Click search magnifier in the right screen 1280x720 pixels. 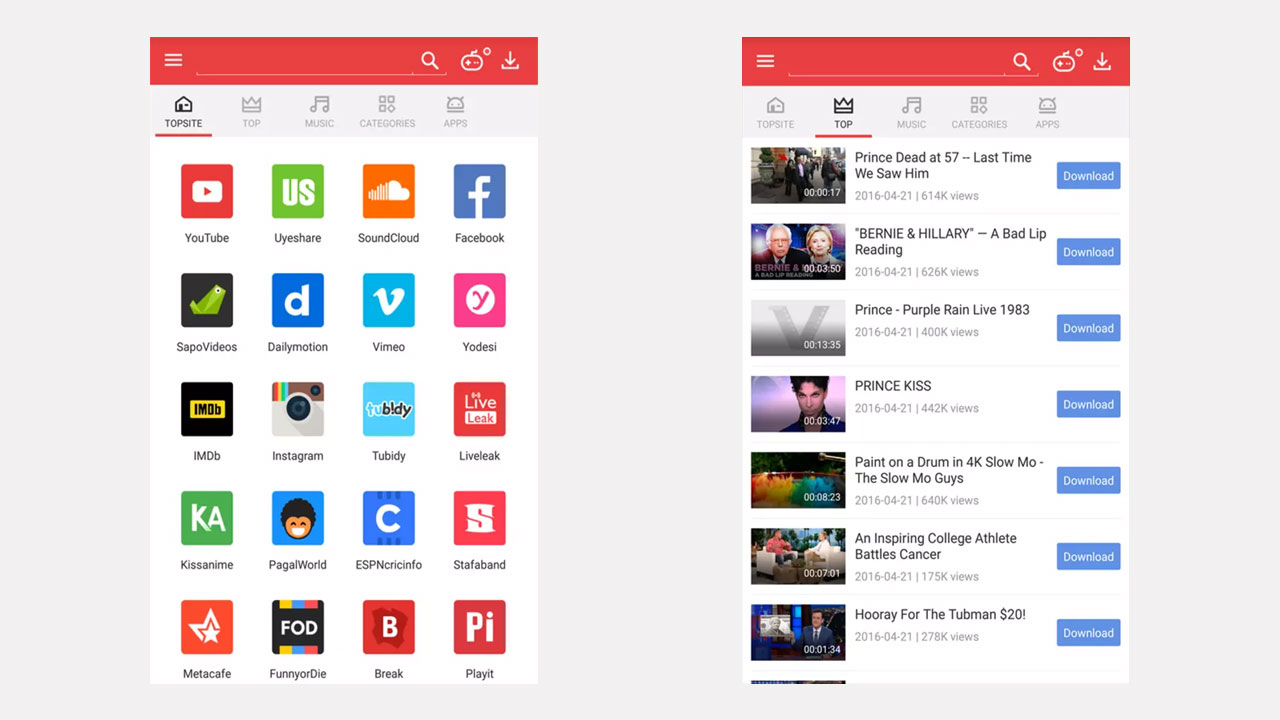point(1022,62)
